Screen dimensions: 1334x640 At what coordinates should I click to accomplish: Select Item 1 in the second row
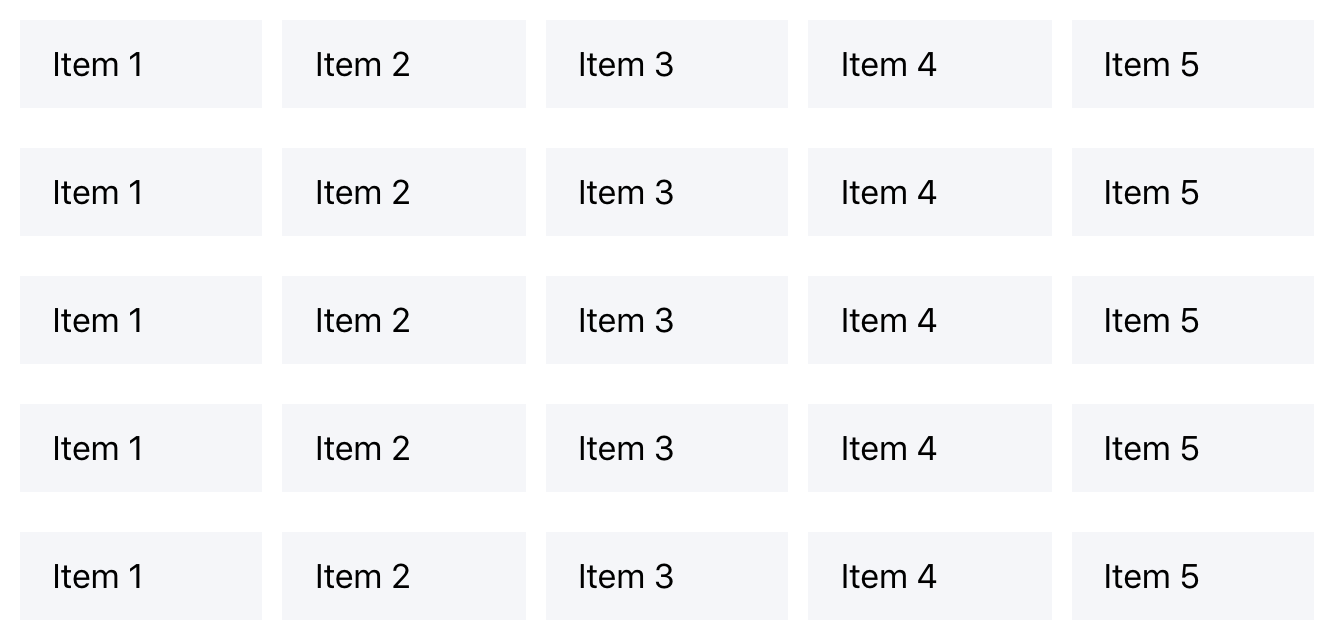(140, 192)
